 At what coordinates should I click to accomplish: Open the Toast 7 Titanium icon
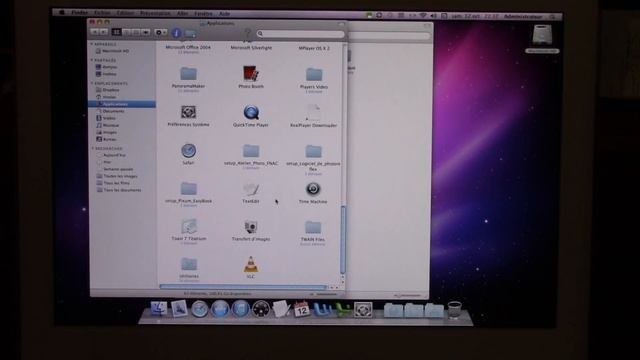point(189,227)
